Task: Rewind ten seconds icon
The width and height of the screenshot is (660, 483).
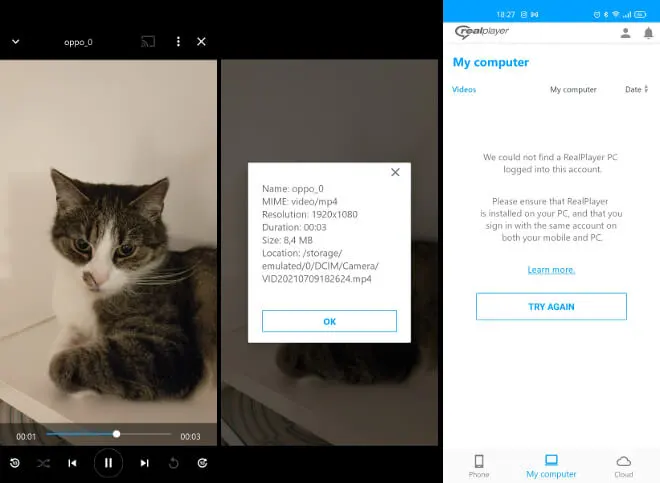Action: coord(15,463)
